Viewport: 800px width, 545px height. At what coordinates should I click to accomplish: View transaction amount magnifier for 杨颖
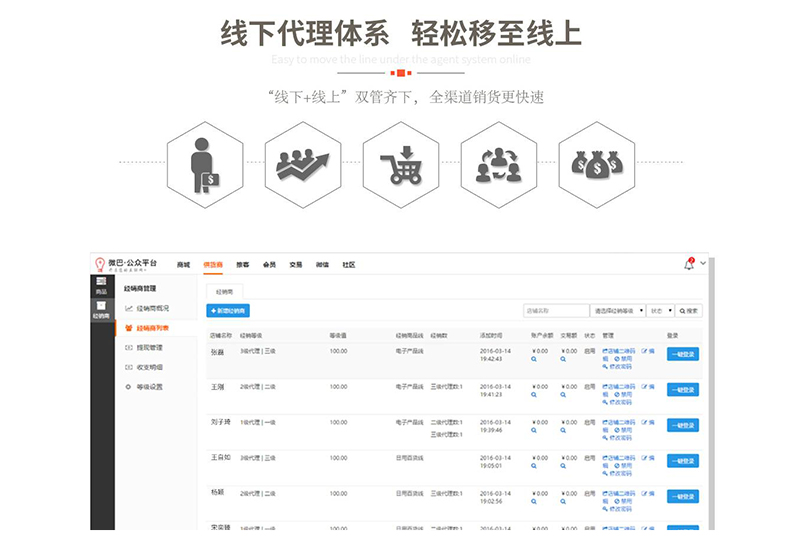pos(563,502)
